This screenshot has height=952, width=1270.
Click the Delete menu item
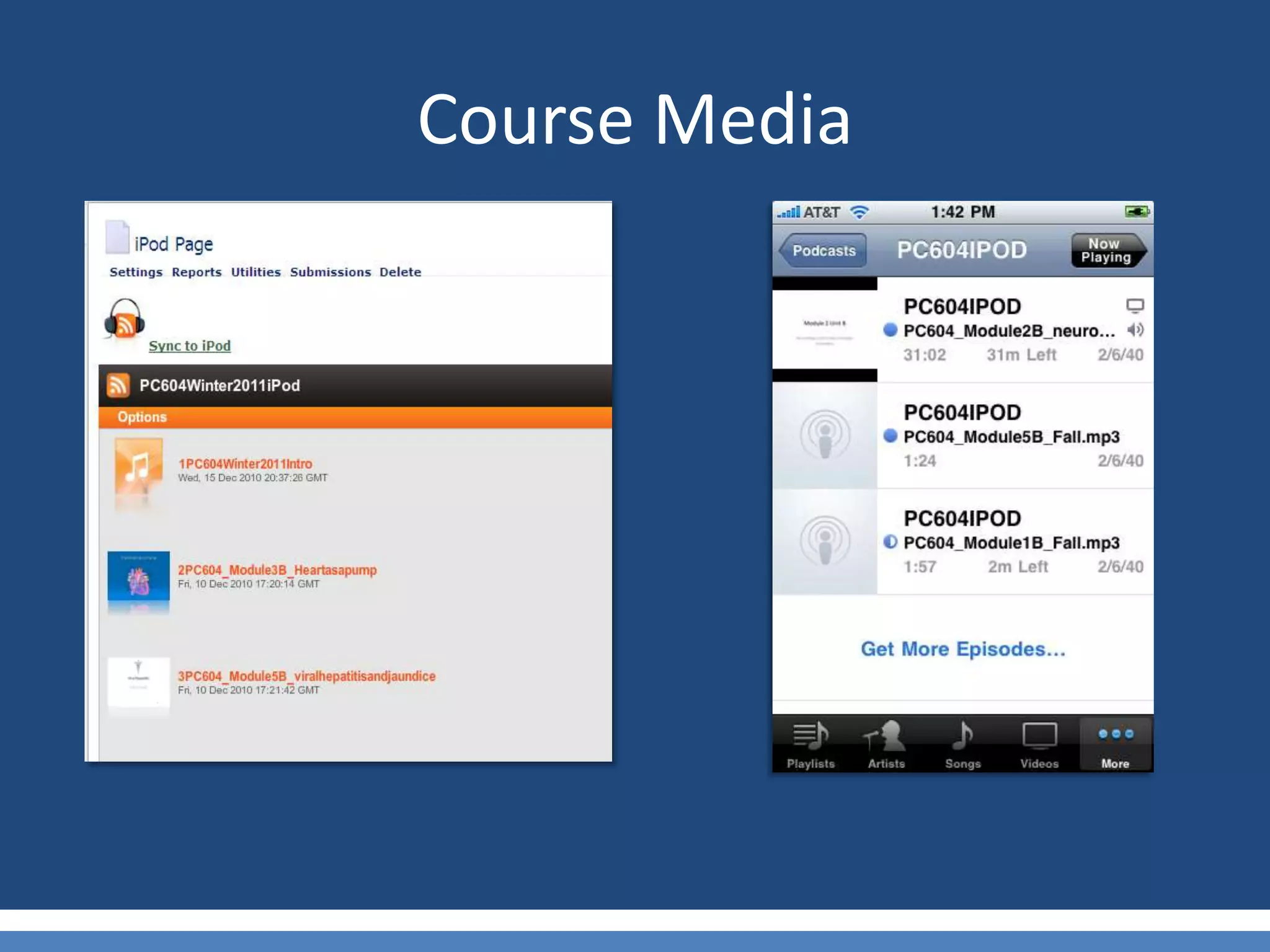pyautogui.click(x=400, y=272)
